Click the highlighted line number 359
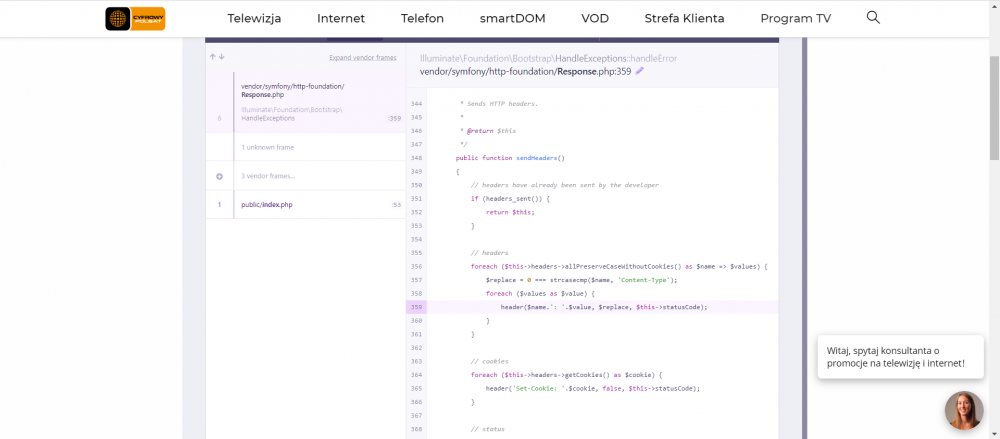The image size is (1000, 439). [416, 307]
